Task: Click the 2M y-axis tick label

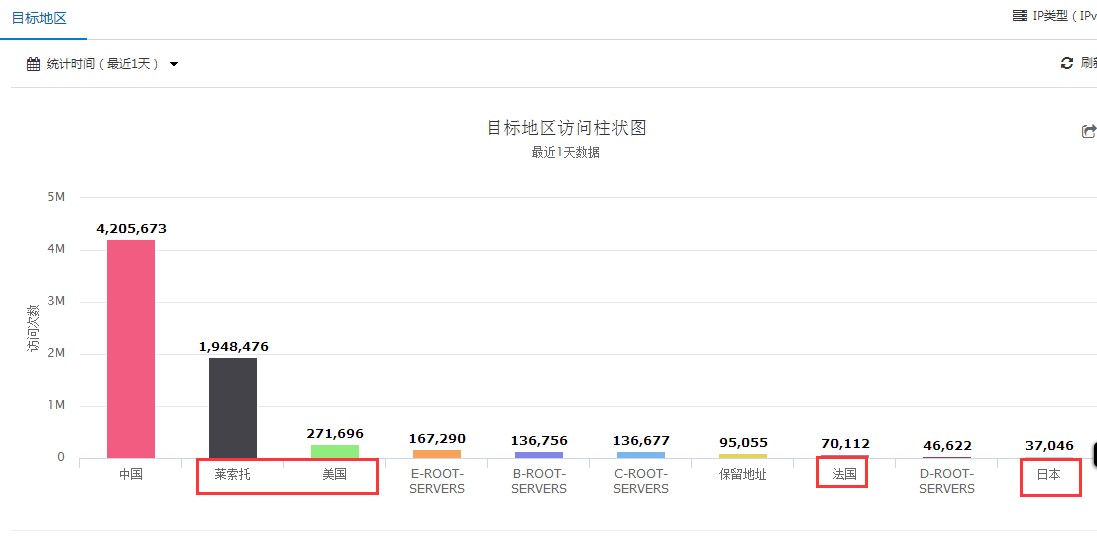Action: [x=56, y=353]
